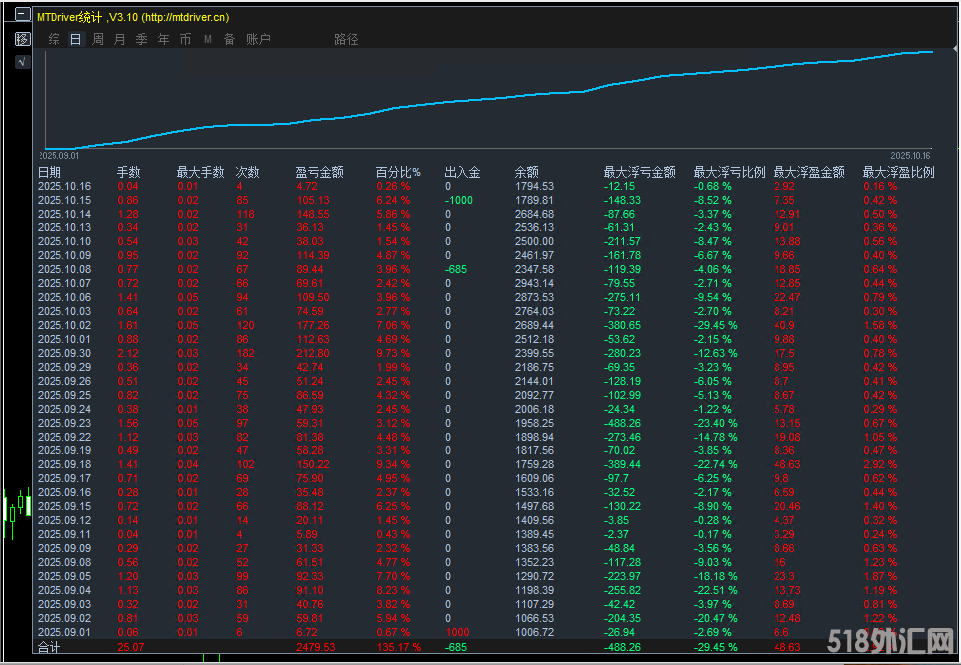Image resolution: width=961 pixels, height=665 pixels.
Task: Open the 备 notes tab
Action: coord(230,39)
